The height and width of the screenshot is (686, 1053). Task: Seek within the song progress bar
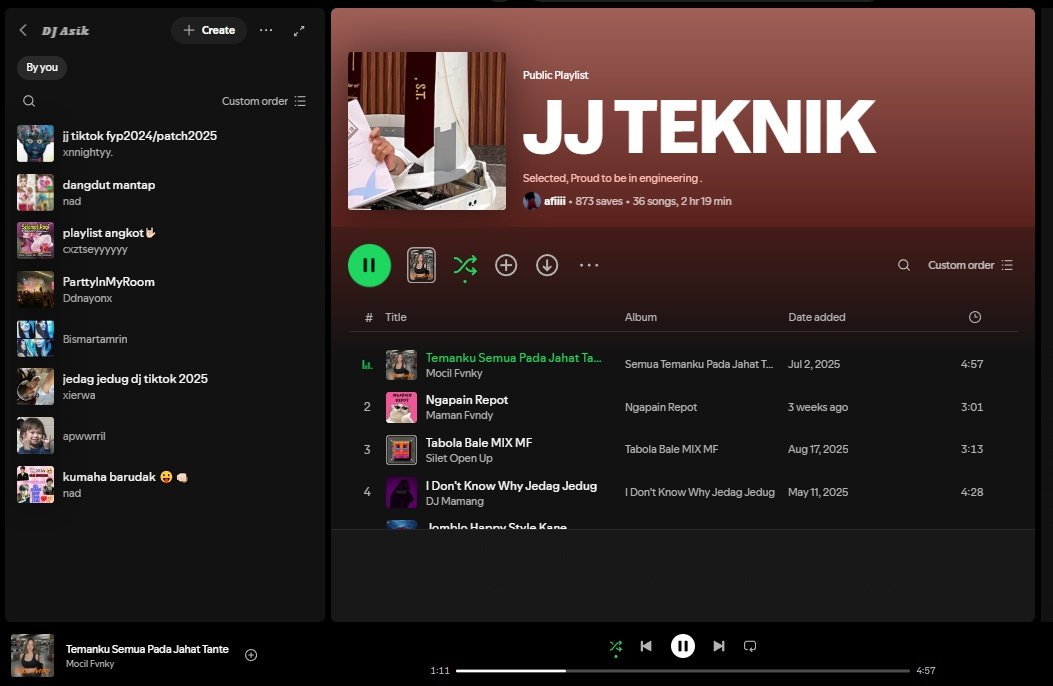pos(682,671)
